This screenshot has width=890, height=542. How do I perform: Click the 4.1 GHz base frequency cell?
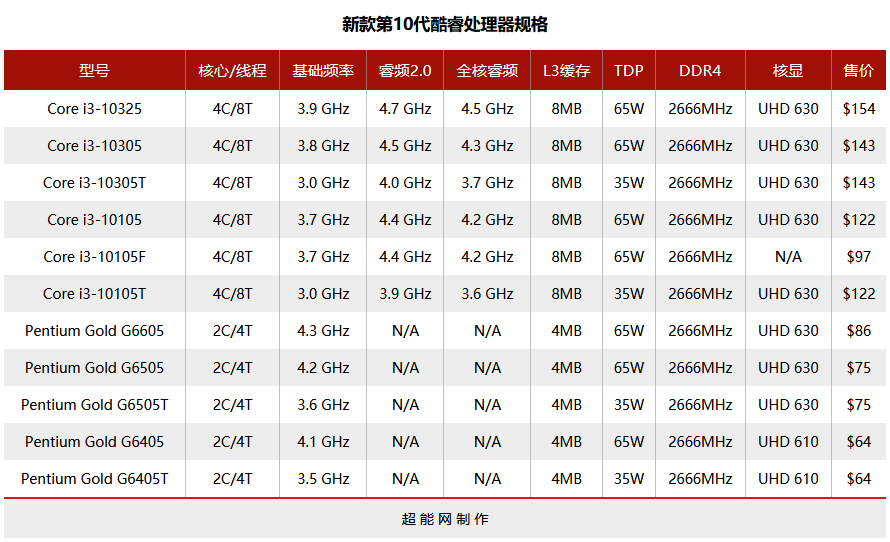323,441
